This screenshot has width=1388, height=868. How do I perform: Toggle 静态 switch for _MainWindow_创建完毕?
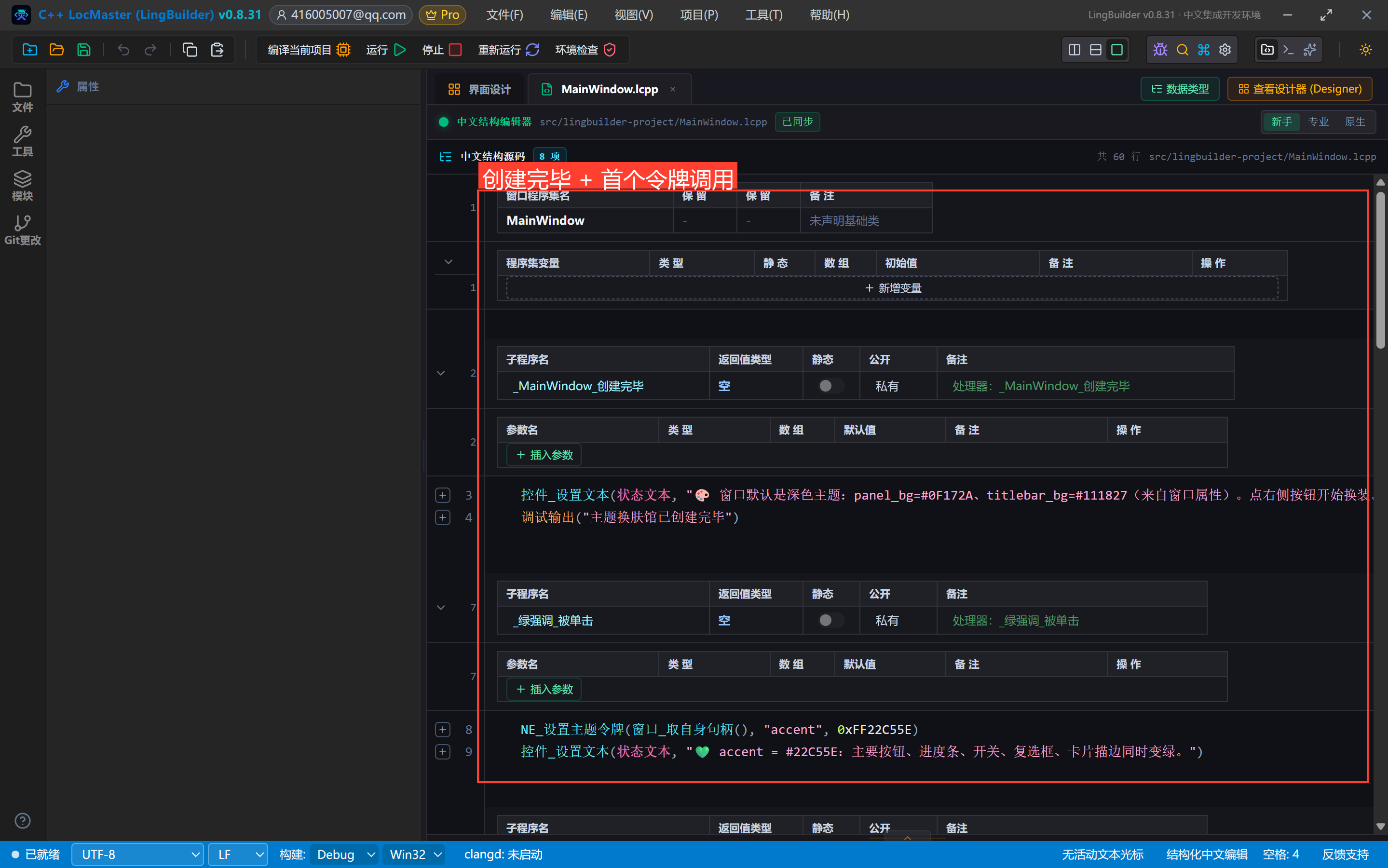pos(830,386)
